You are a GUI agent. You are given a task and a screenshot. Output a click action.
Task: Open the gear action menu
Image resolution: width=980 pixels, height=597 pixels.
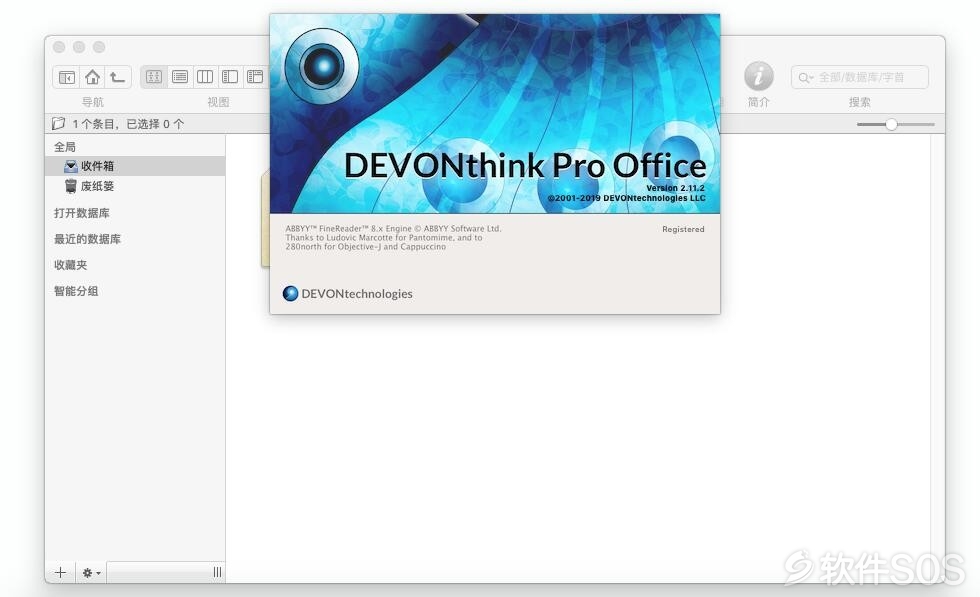(x=91, y=572)
